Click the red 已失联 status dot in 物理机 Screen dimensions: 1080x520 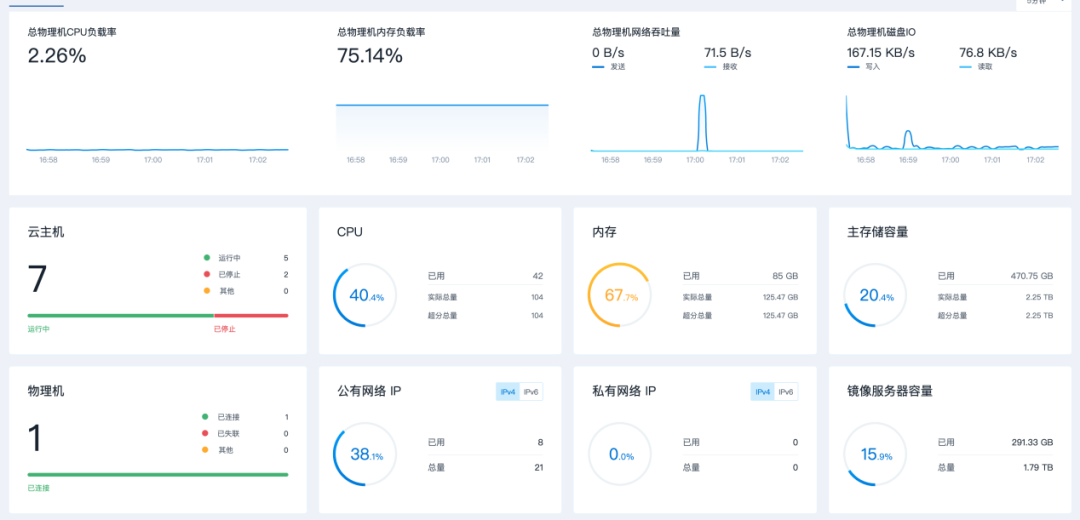click(x=206, y=434)
